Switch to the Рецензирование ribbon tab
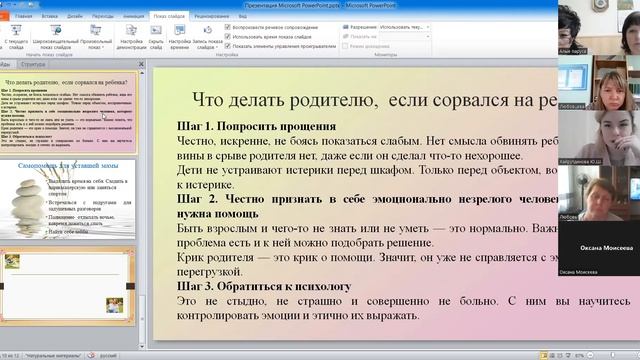 pyautogui.click(x=211, y=16)
